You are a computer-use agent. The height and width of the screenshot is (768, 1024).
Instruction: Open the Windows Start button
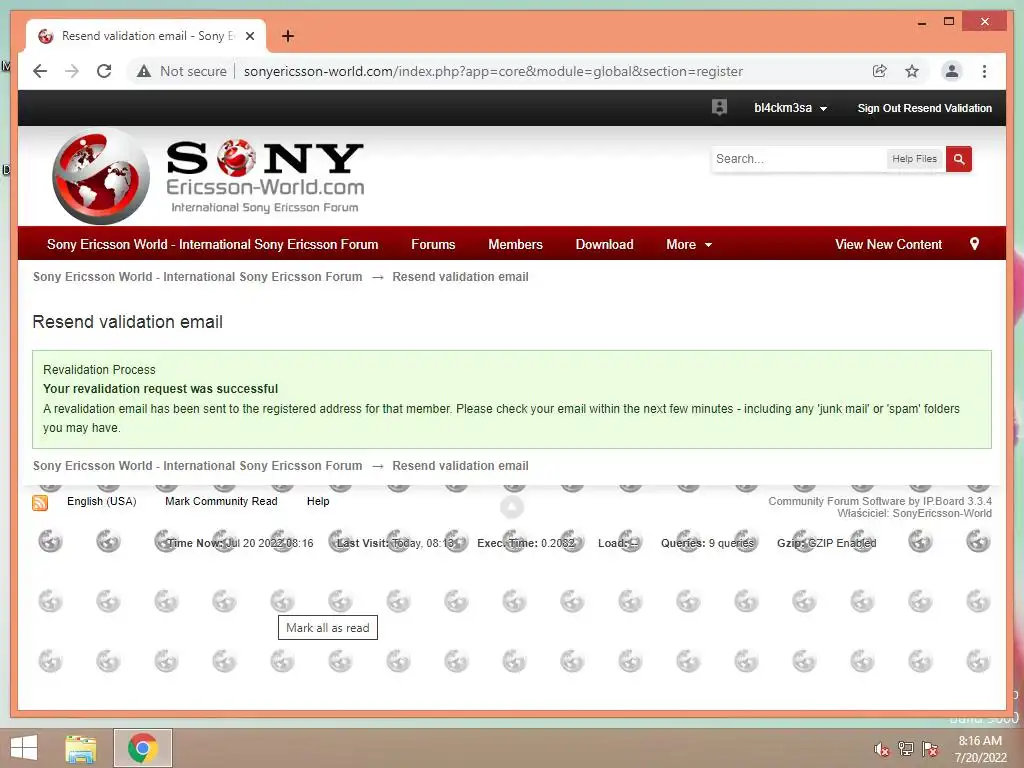click(24, 748)
